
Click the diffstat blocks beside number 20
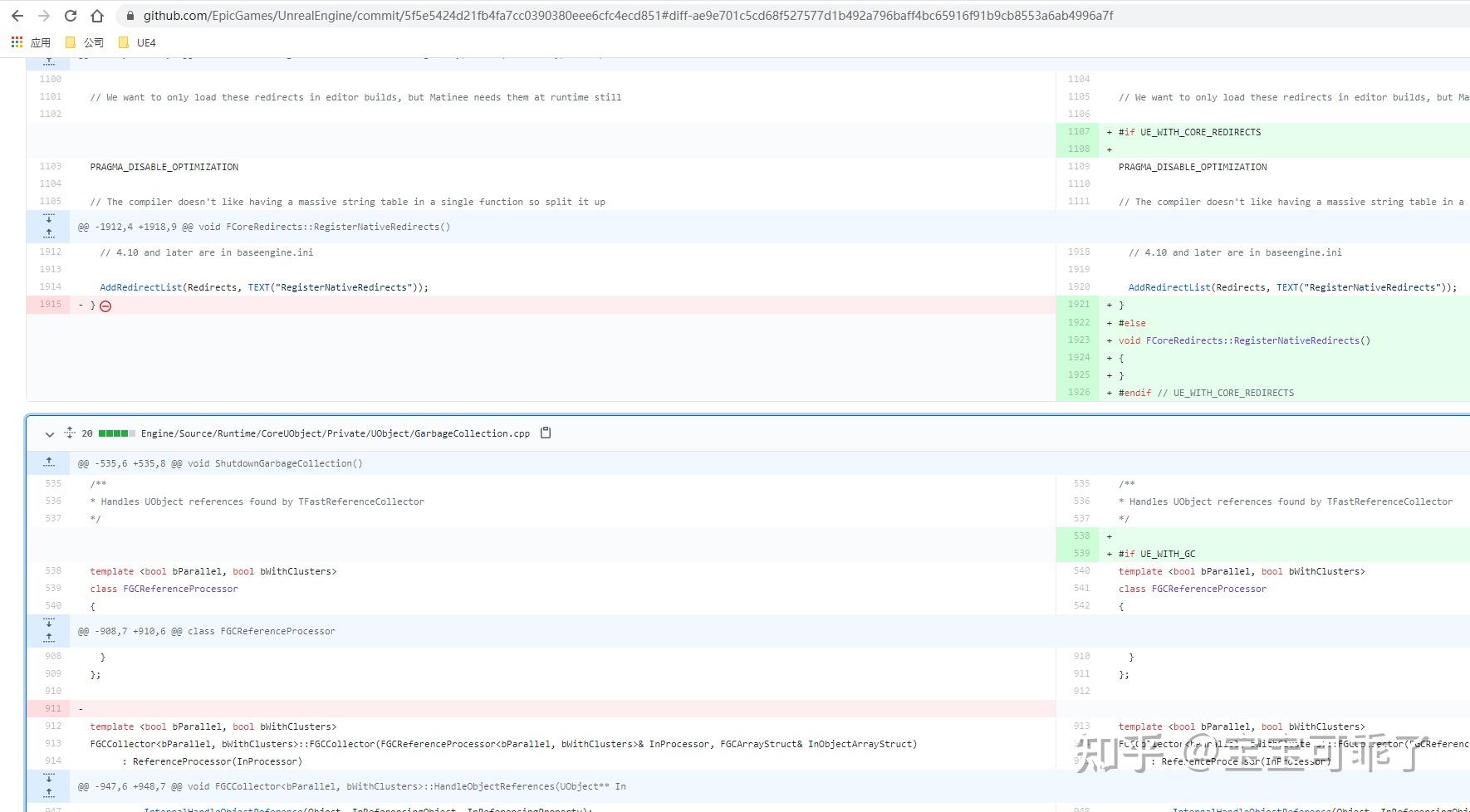(116, 433)
